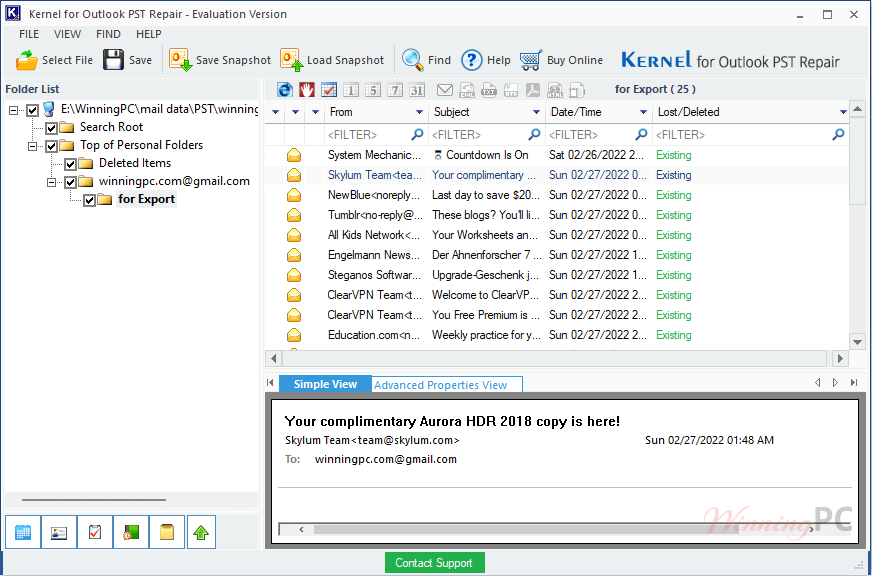
Task: Select the Steganos Software Upgrade-Geschenk email
Action: point(557,275)
